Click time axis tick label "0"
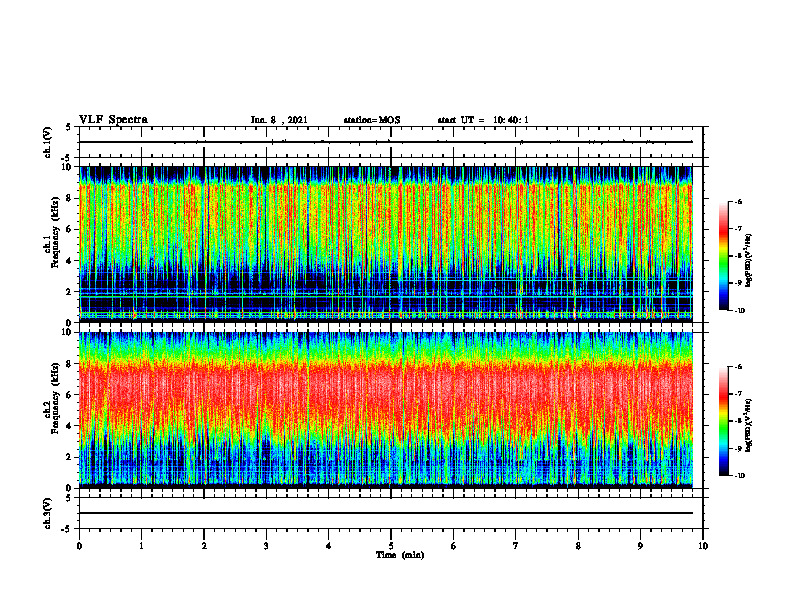The height and width of the screenshot is (612, 792). point(79,546)
